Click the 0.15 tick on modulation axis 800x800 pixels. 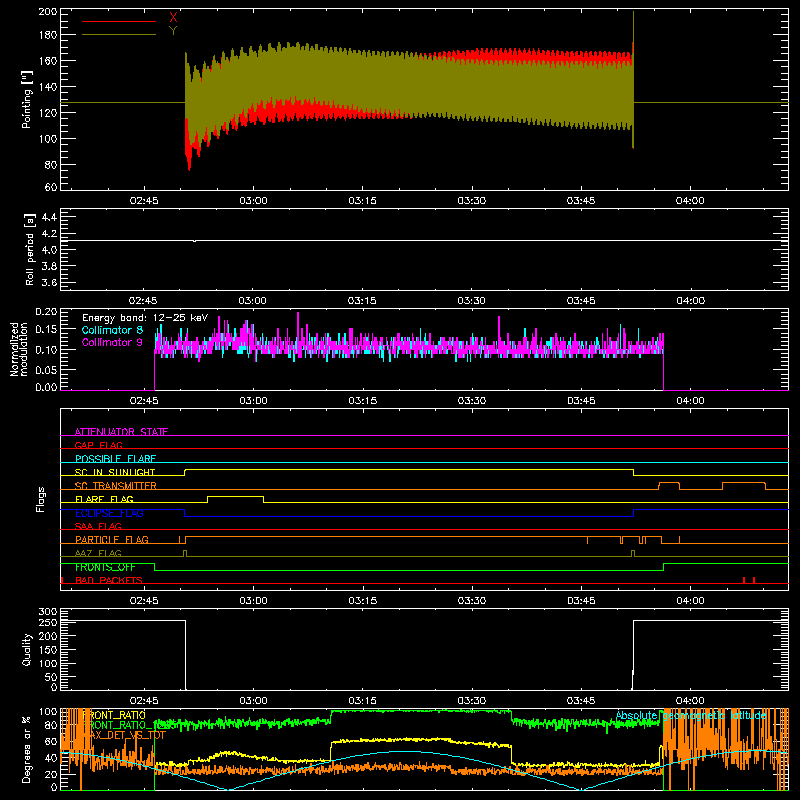(x=46, y=330)
